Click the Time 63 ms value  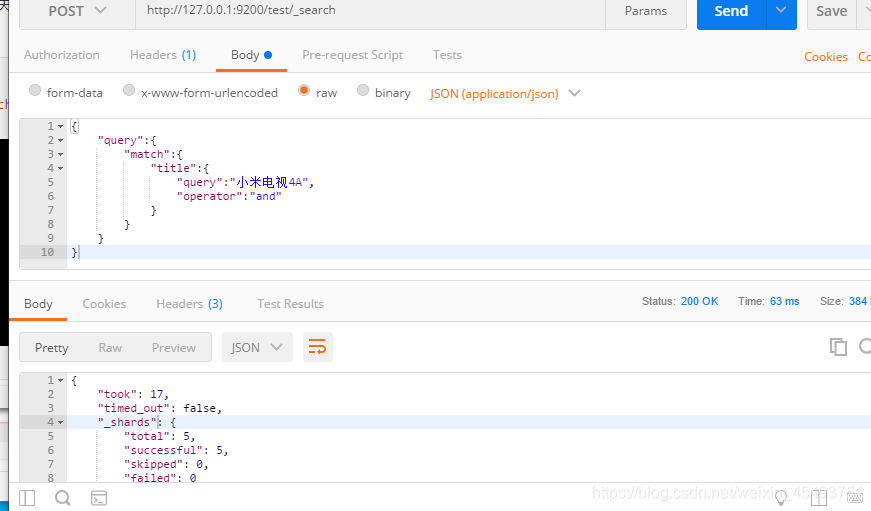[784, 301]
